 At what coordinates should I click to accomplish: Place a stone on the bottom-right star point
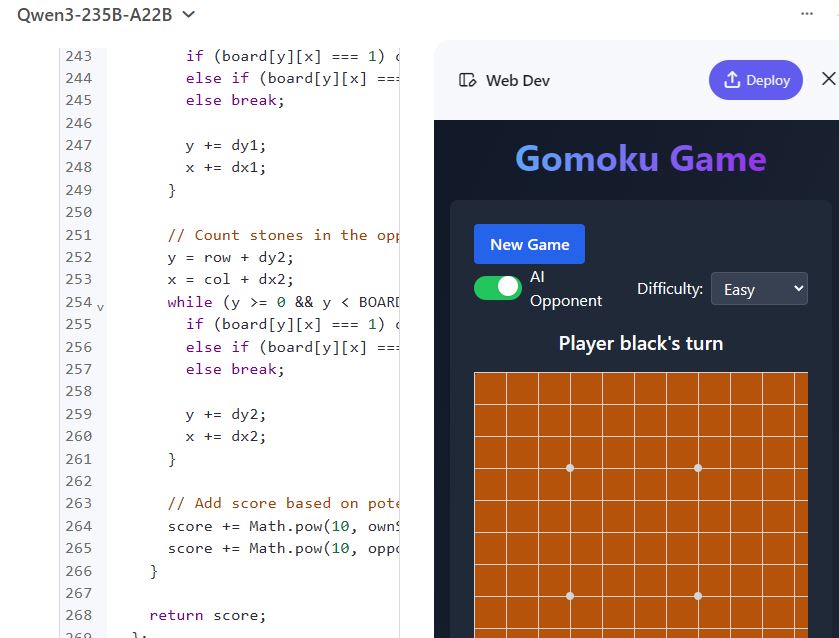[x=697, y=595]
